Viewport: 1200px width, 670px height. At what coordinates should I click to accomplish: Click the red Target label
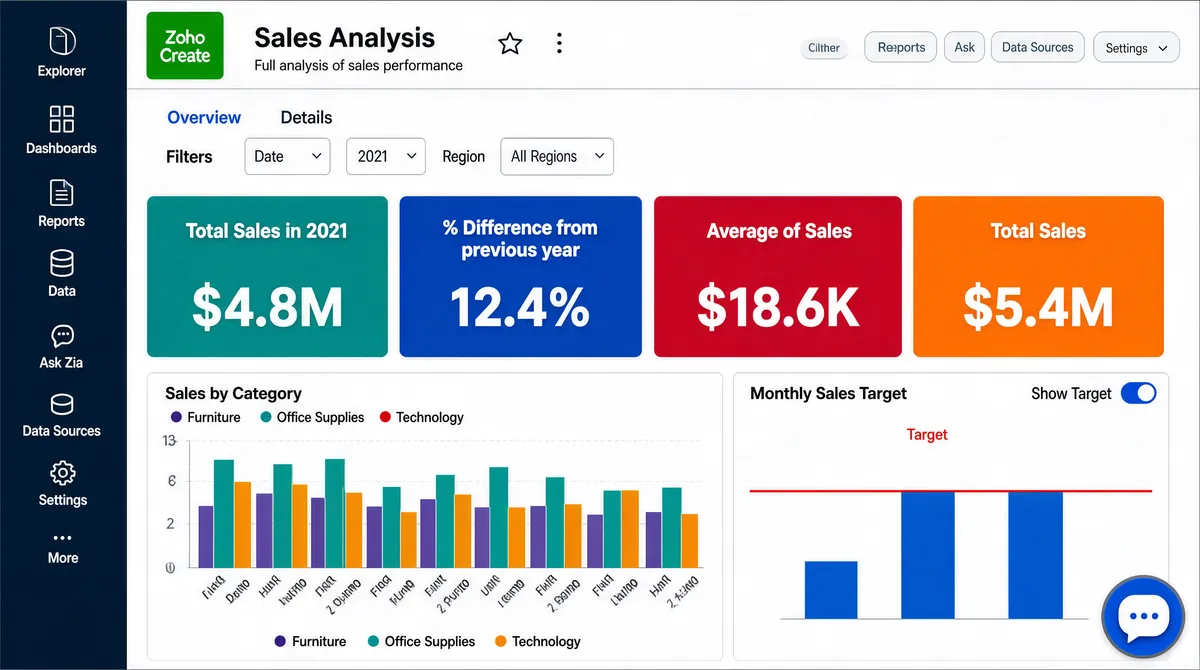point(927,434)
